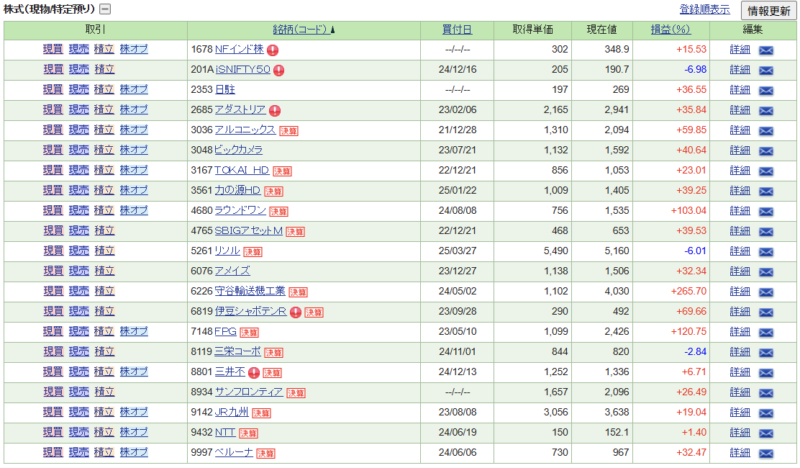Click the mail icon in アルコニックス row
The image size is (800, 468).
766,131
